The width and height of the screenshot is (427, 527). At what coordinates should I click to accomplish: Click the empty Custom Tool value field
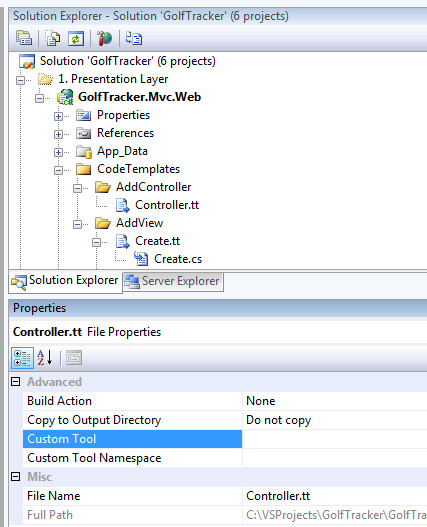point(335,439)
